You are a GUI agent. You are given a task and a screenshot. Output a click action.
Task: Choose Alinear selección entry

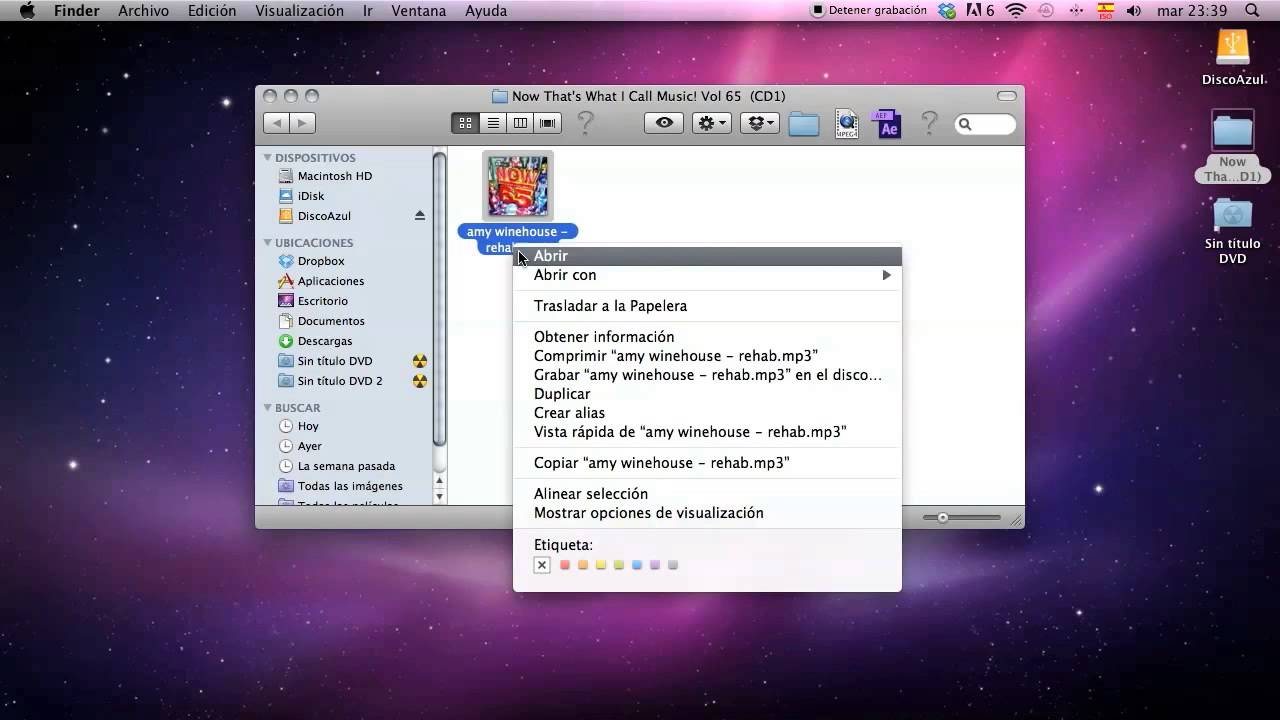(x=707, y=494)
